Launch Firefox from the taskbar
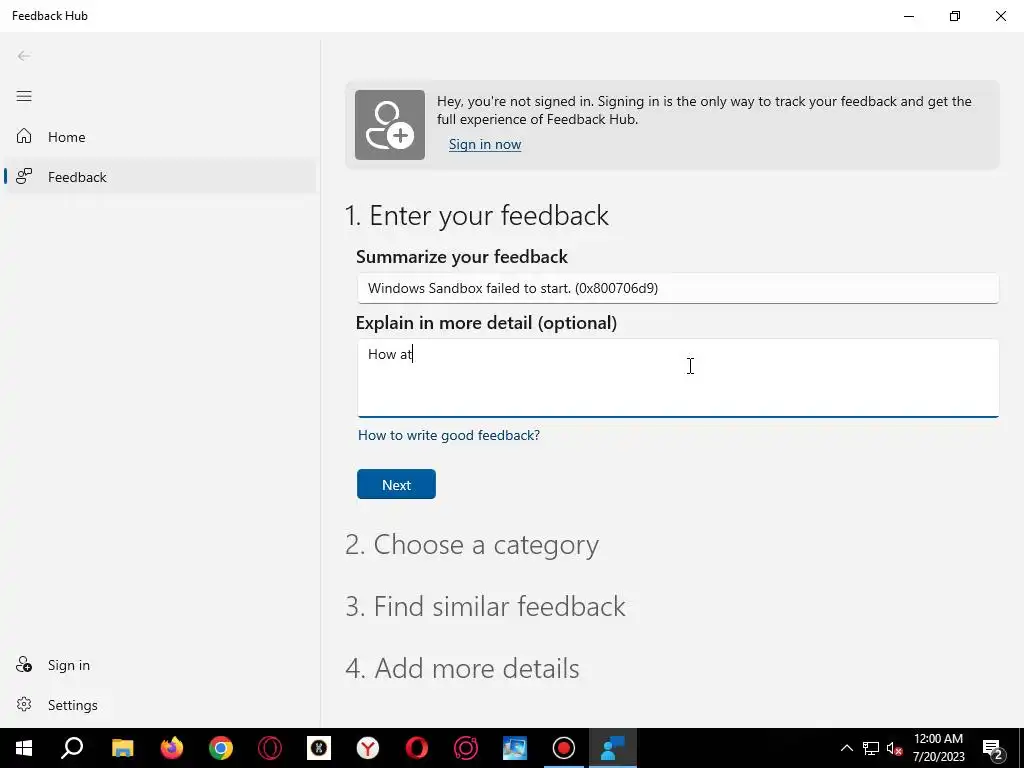1024x768 pixels. (x=172, y=748)
